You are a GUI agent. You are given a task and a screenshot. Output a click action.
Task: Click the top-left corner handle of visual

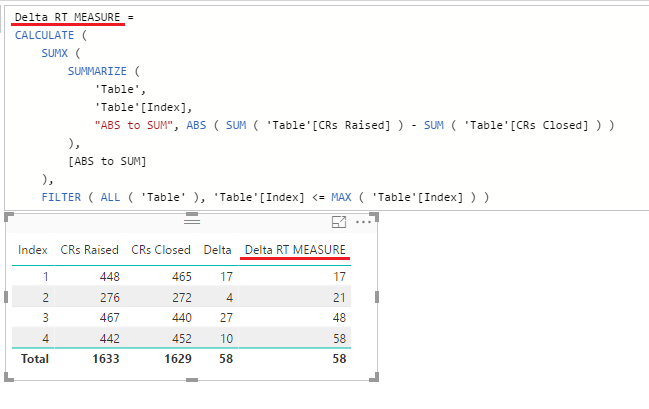click(9, 217)
